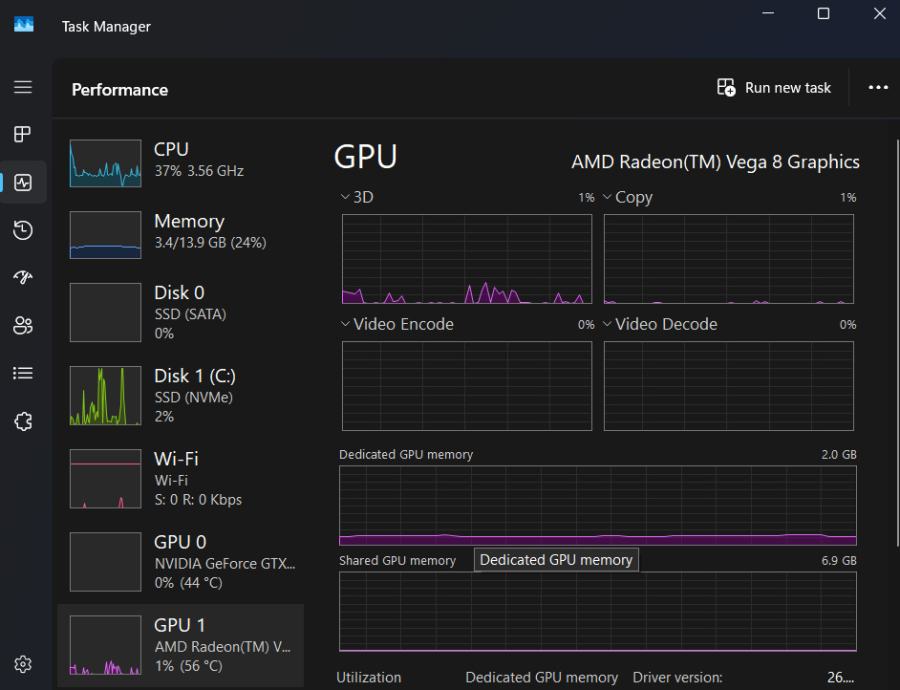Select the Wi-Fi performance entry
The height and width of the screenshot is (690, 900).
coord(180,478)
